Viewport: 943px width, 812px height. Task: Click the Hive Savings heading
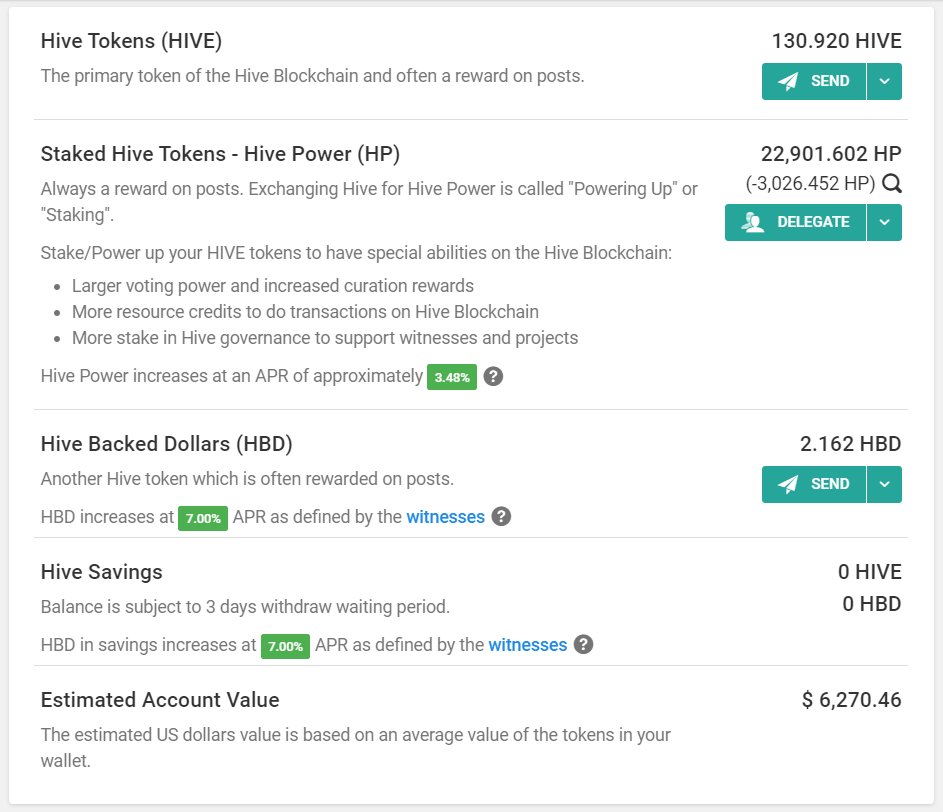tap(102, 572)
